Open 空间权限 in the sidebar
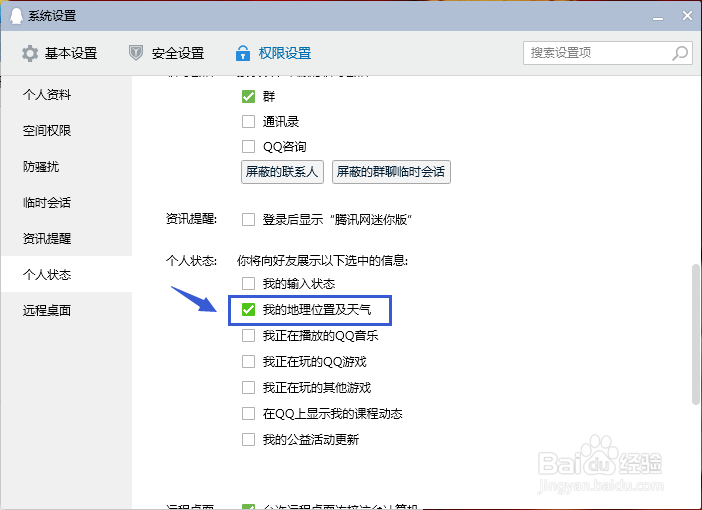This screenshot has height=510, width=702. 66,130
